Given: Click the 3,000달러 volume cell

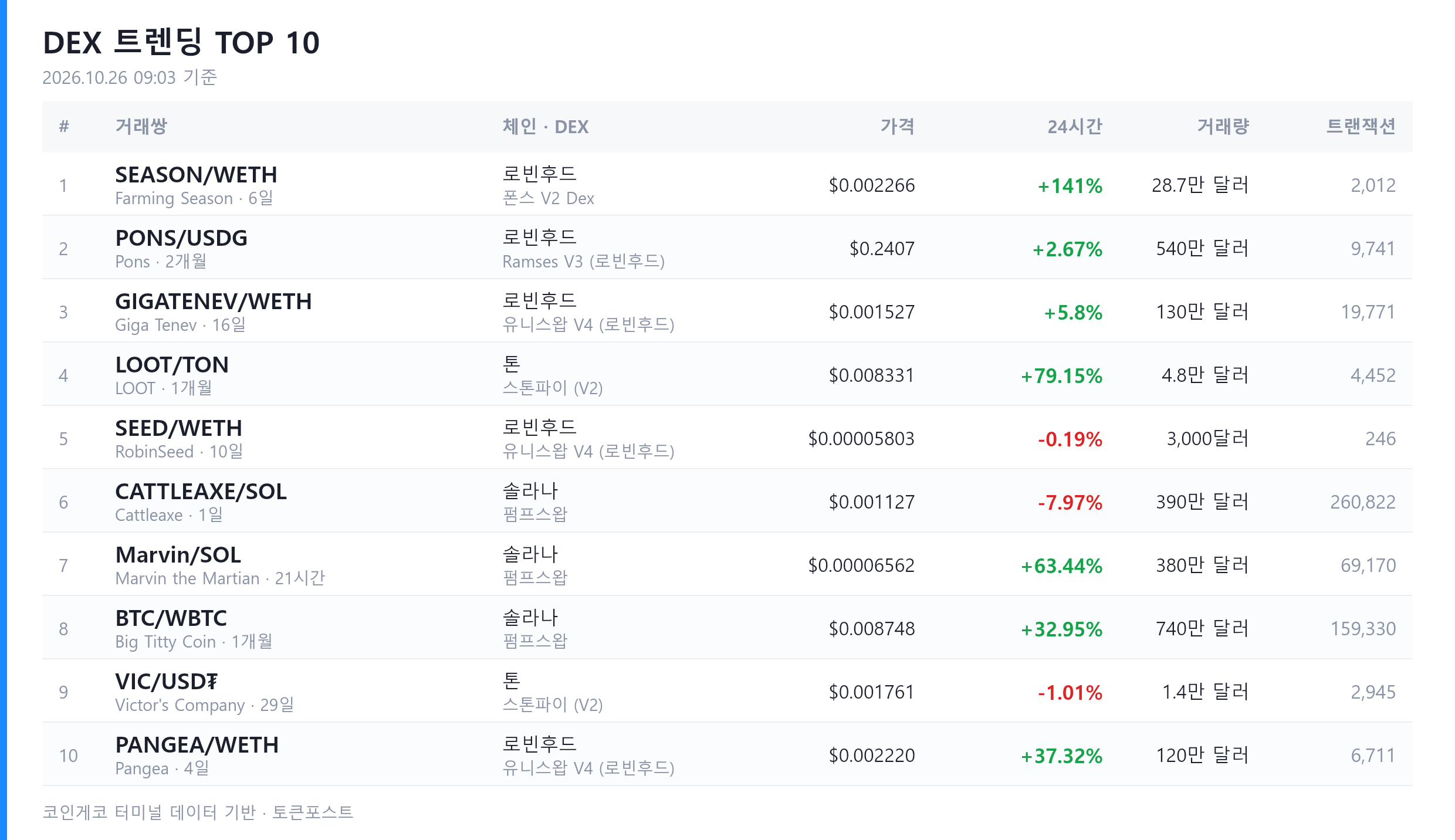Looking at the screenshot, I should (1208, 438).
